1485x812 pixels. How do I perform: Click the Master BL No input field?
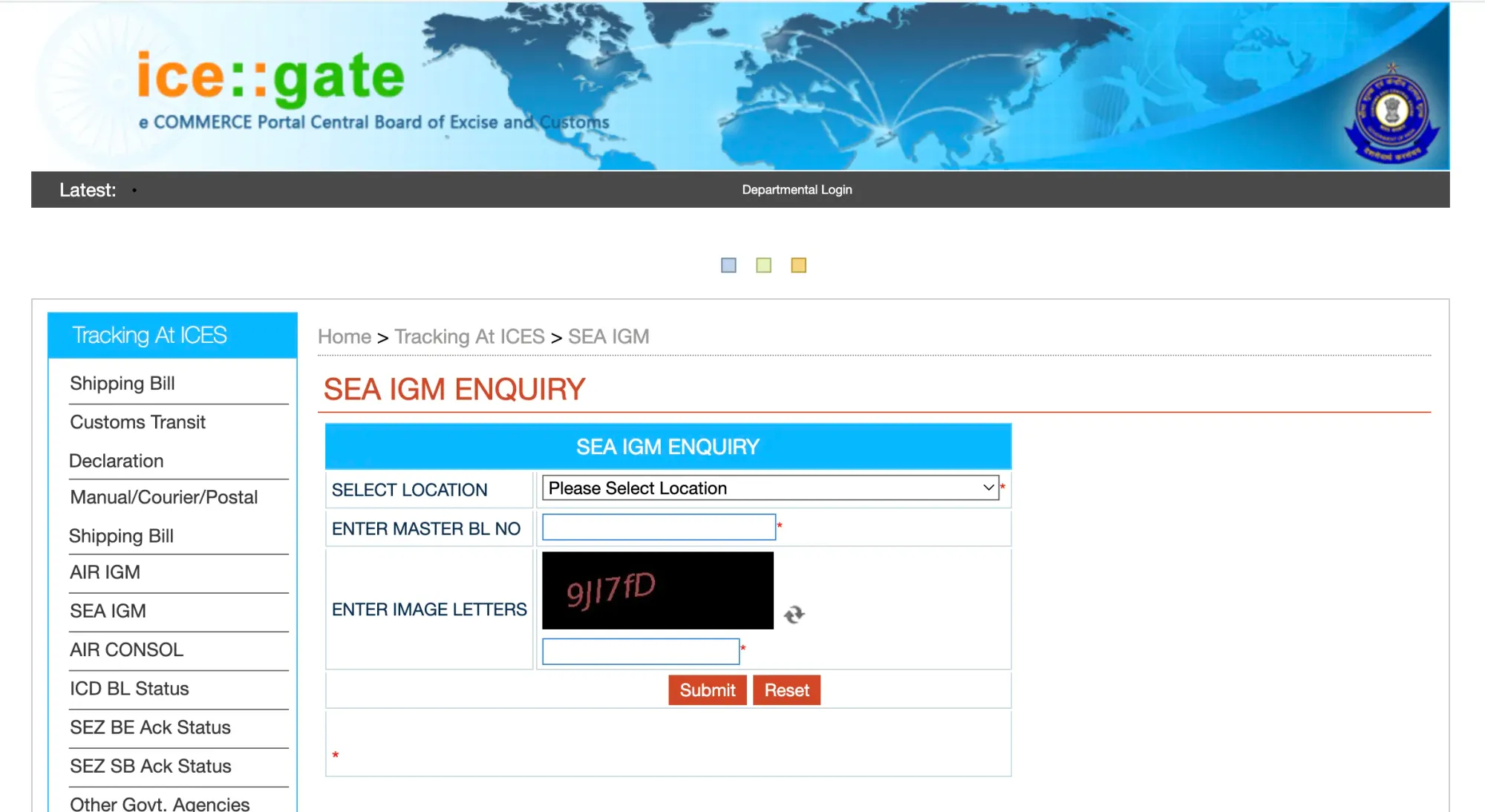(x=659, y=528)
